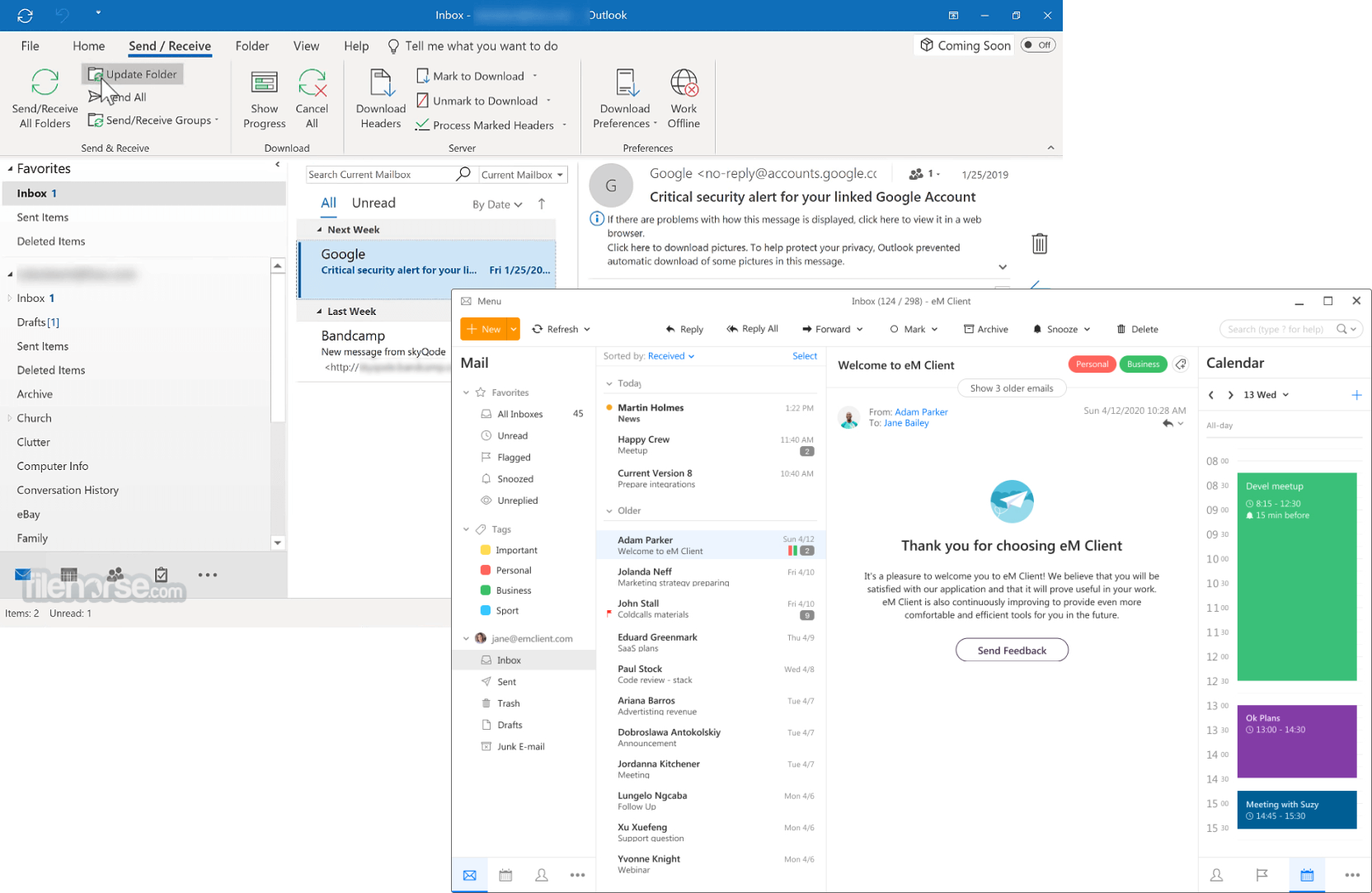The image size is (1372, 893).
Task: Open Send/Receive Groups dropdown in Outlook
Action: [153, 120]
